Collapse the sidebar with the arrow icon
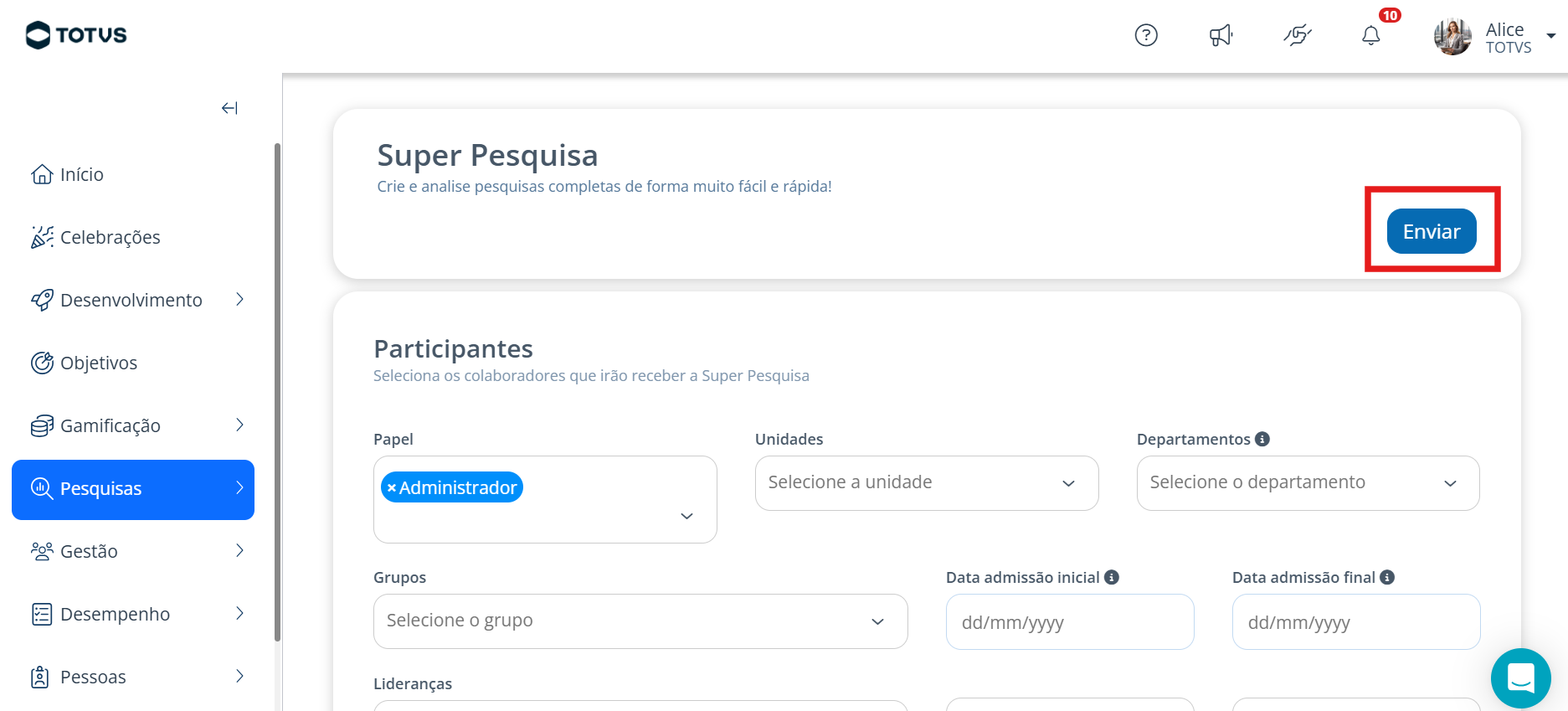Image resolution: width=1568 pixels, height=711 pixels. (229, 108)
